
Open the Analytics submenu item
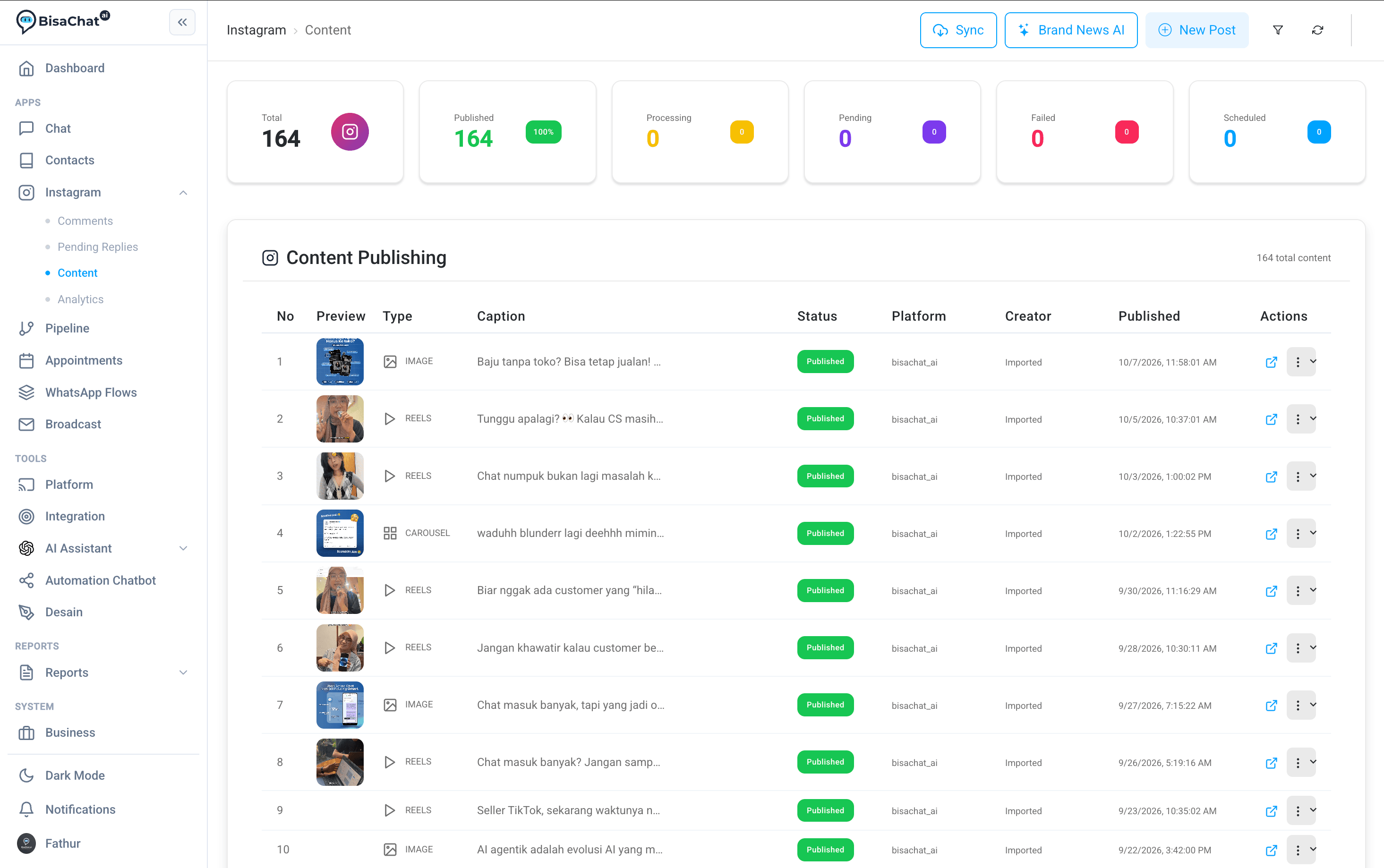[80, 299]
